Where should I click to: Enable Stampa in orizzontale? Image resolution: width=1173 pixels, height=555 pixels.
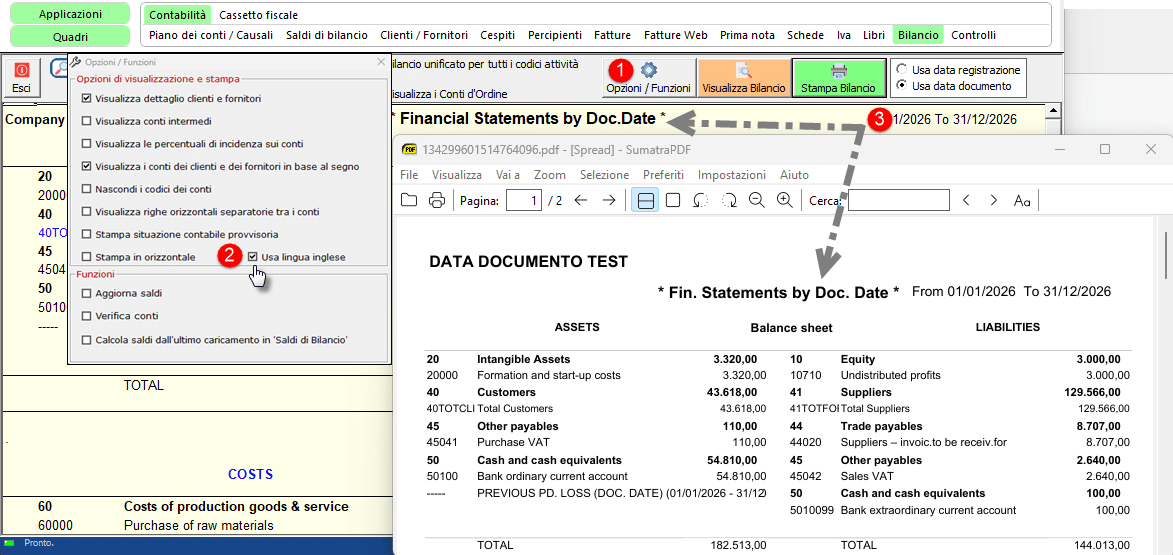87,257
